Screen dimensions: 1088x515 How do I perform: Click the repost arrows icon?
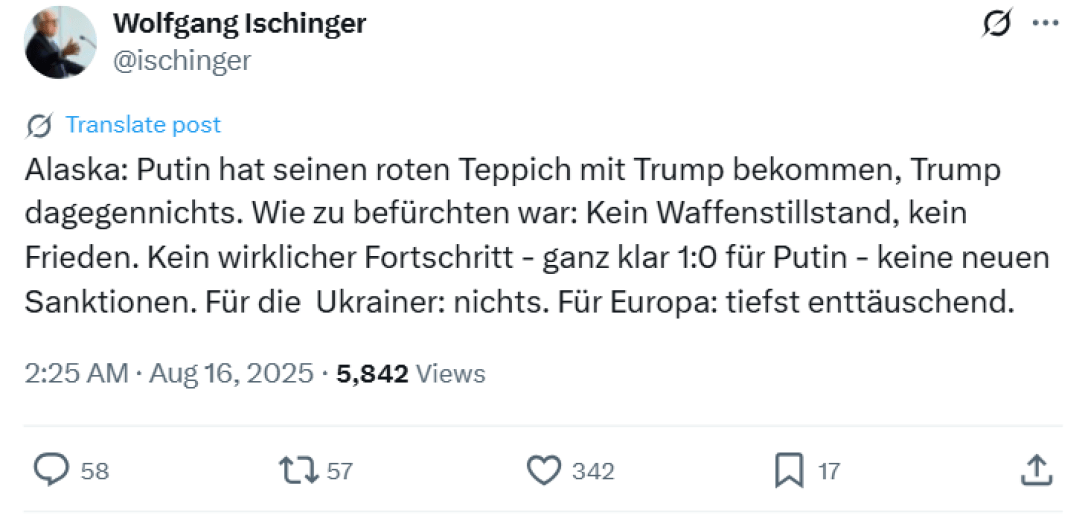[297, 469]
